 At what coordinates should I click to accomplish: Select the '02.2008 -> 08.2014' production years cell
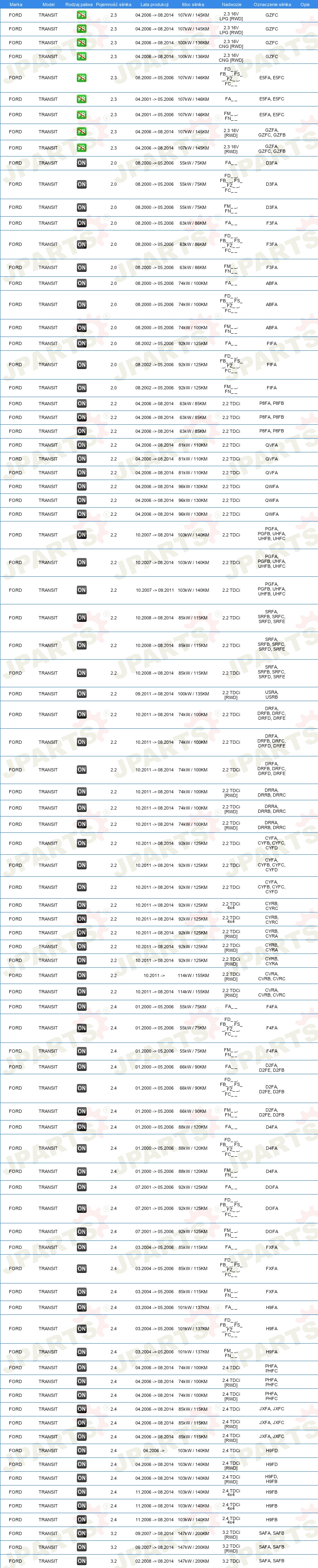pos(154,1561)
